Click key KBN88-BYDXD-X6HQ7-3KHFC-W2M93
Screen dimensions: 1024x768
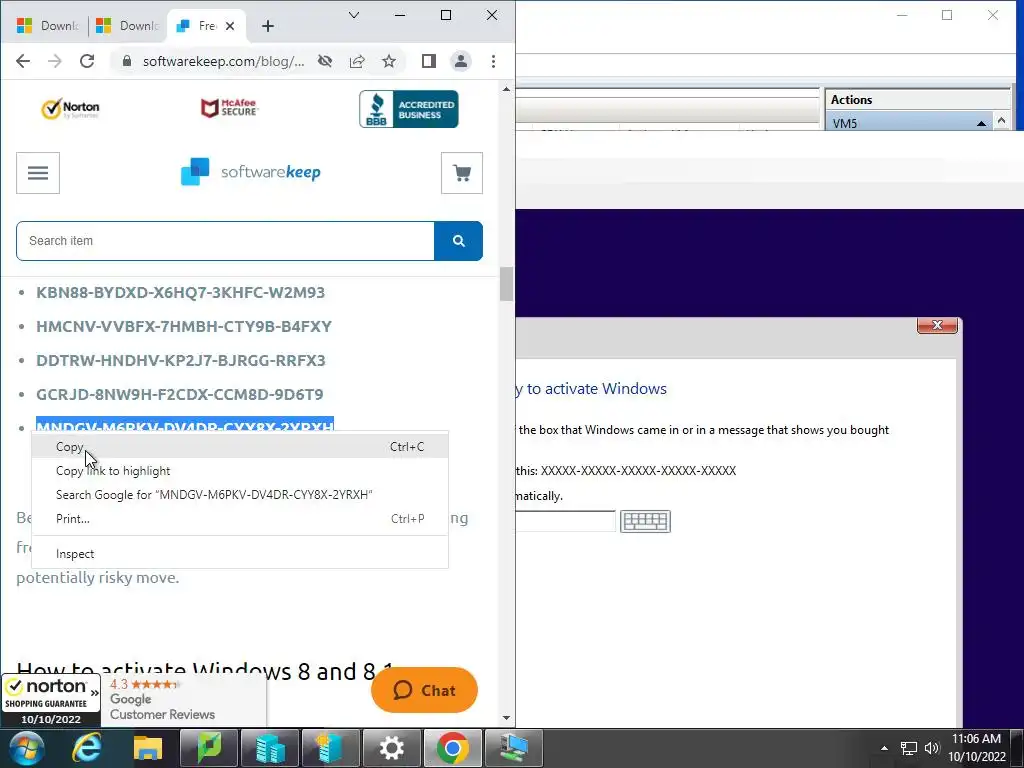point(180,293)
